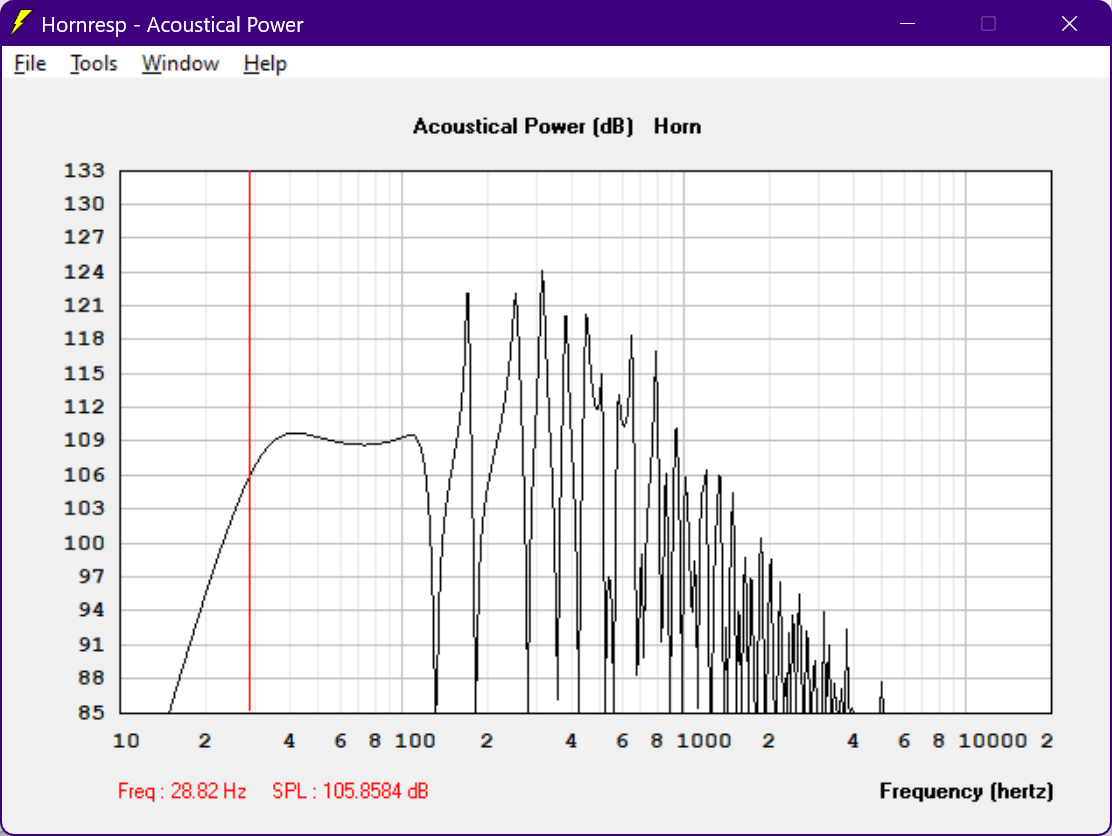Image resolution: width=1112 pixels, height=836 pixels.
Task: Open the Window menu
Action: pos(180,64)
